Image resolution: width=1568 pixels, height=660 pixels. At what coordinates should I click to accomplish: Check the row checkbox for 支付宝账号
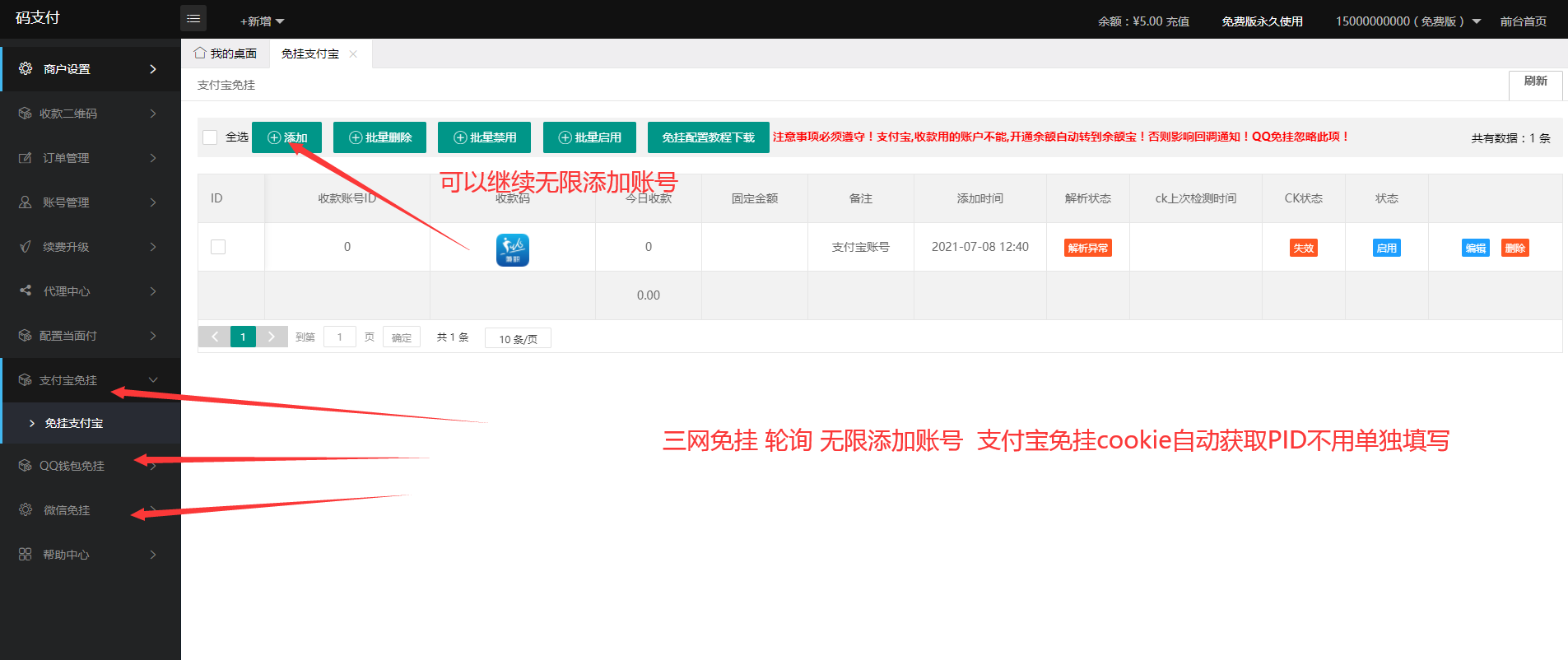tap(218, 247)
